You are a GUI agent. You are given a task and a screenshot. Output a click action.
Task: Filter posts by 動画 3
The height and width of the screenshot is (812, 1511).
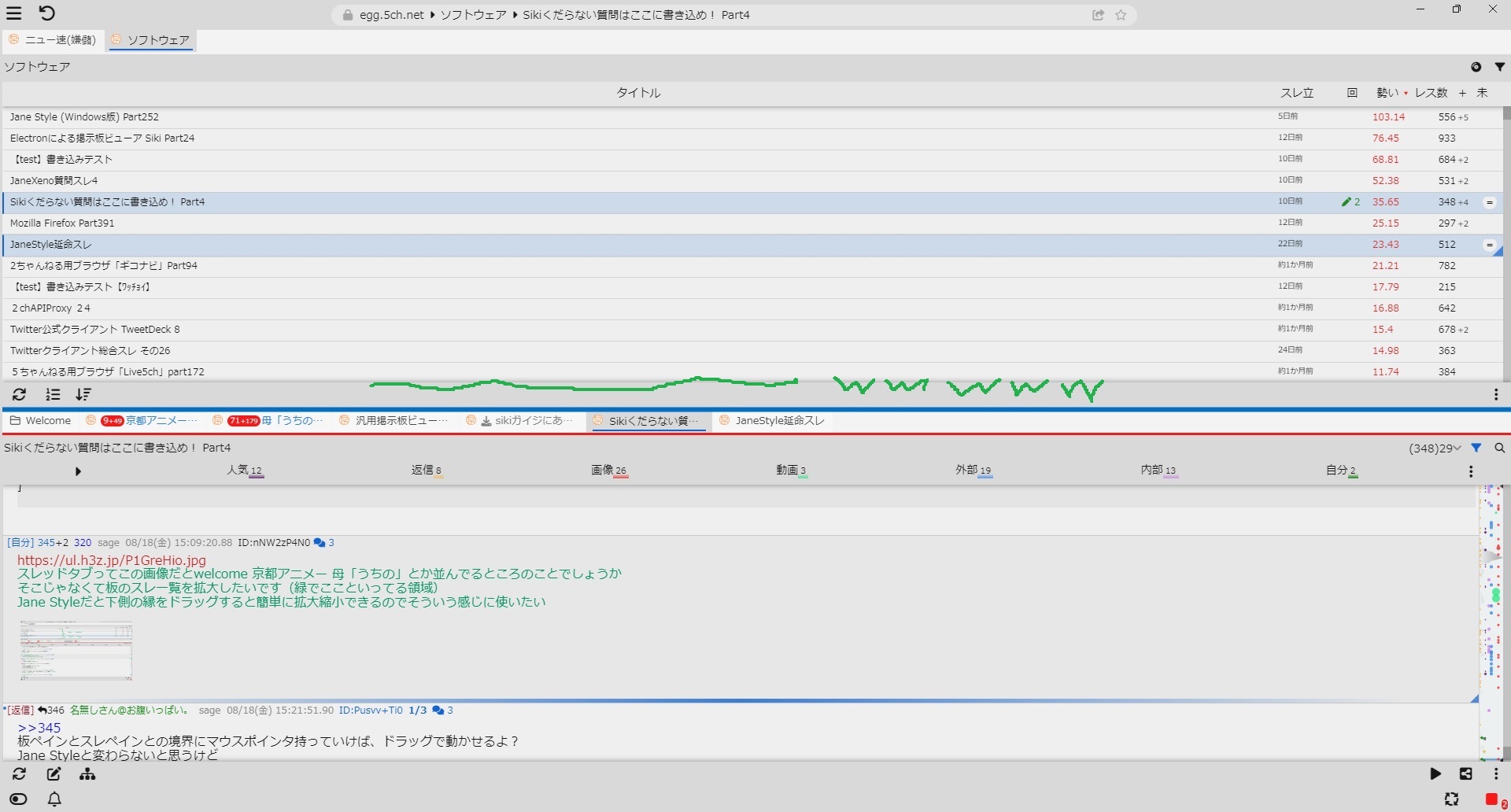click(x=791, y=471)
